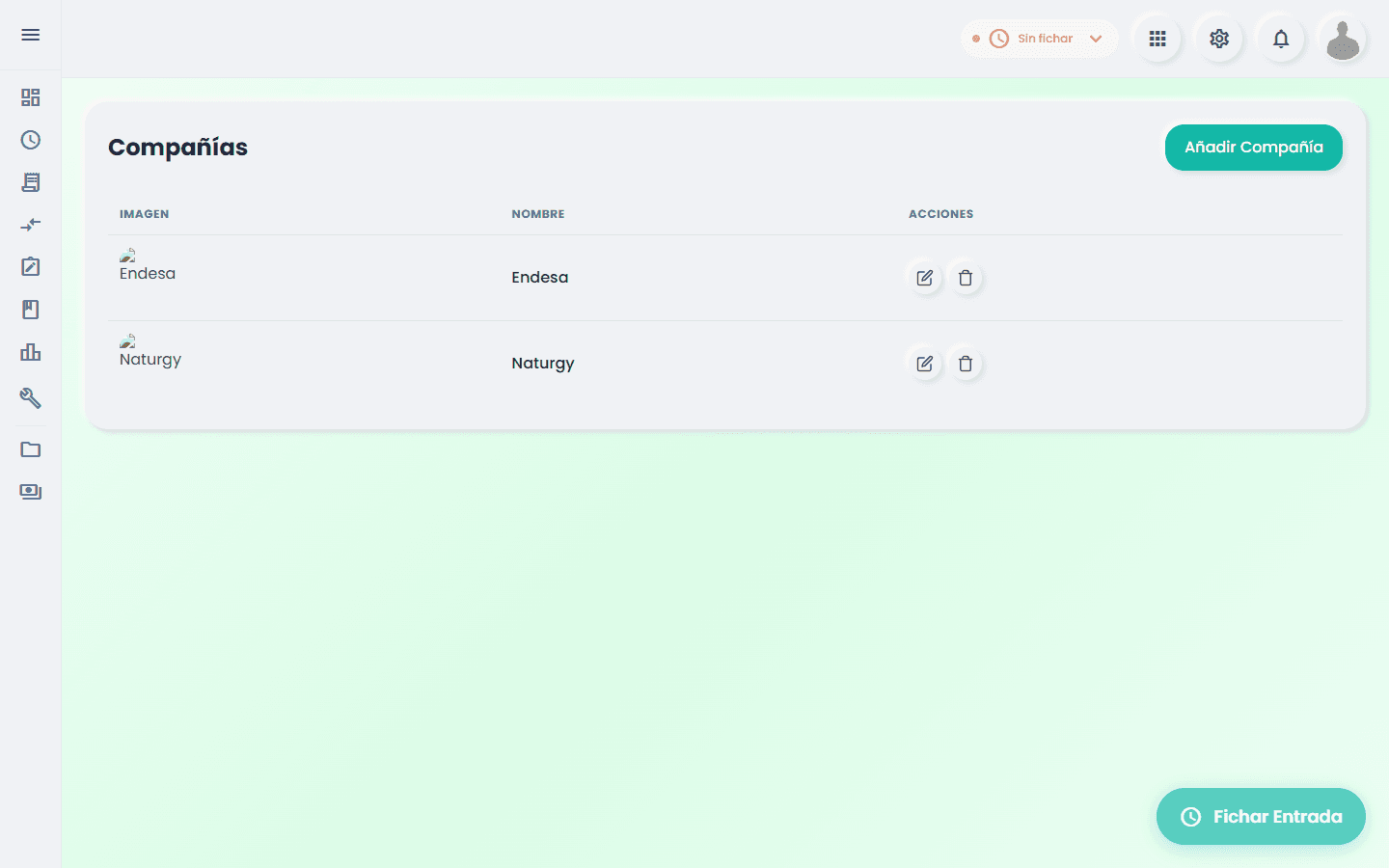Open the dashboard icon in the sidebar
1389x868 pixels.
(x=31, y=97)
